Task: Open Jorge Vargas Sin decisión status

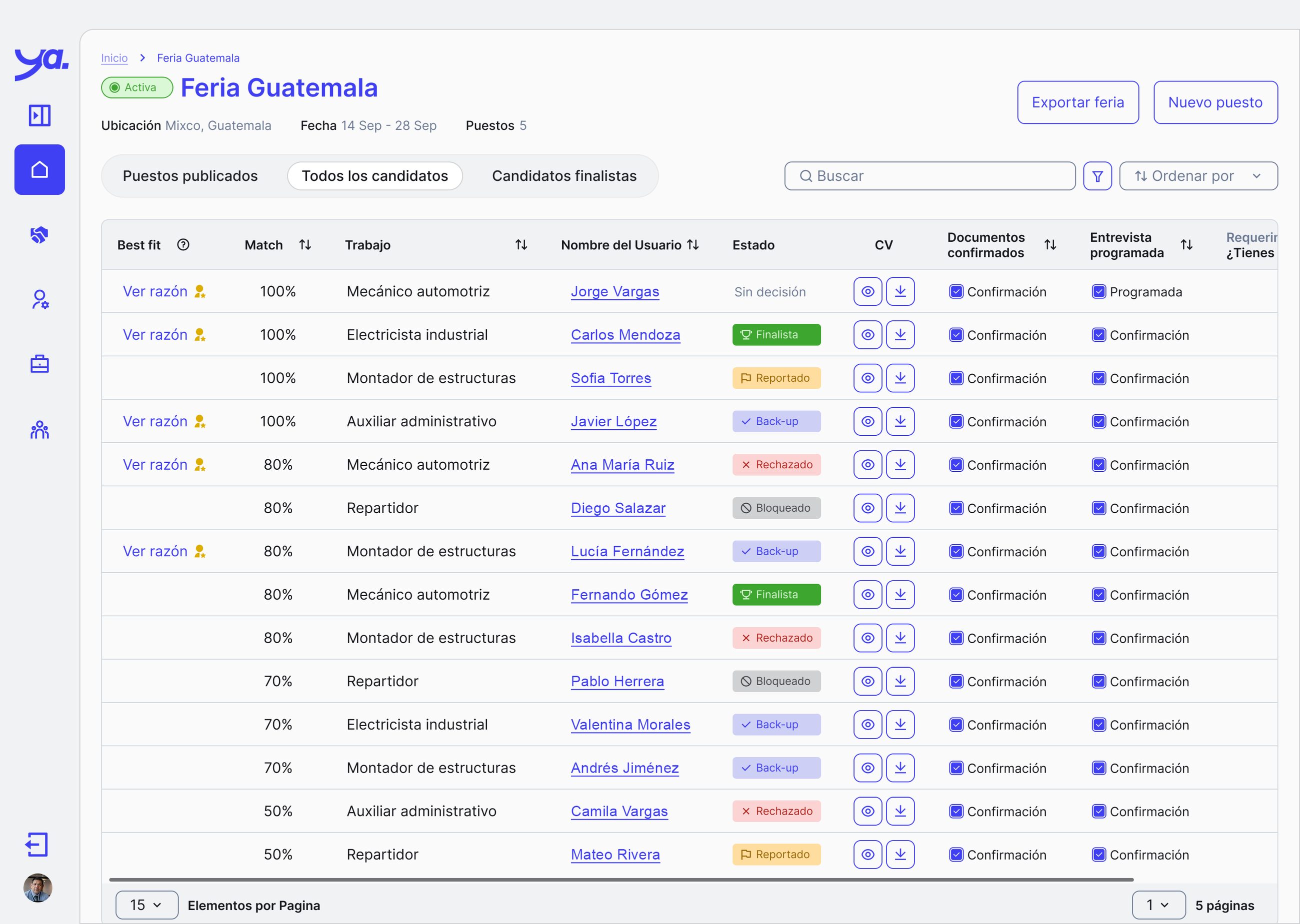Action: (x=769, y=292)
